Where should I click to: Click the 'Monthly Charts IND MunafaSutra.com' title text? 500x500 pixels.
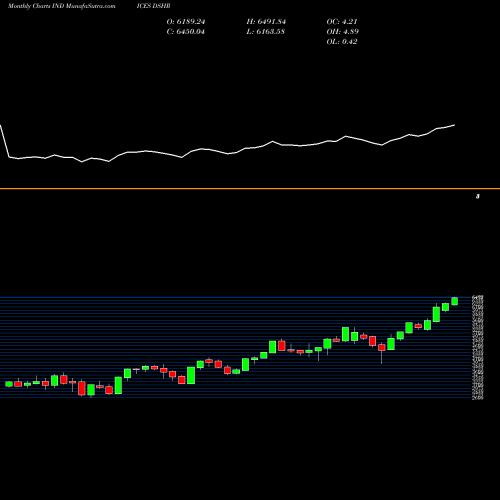62,6
